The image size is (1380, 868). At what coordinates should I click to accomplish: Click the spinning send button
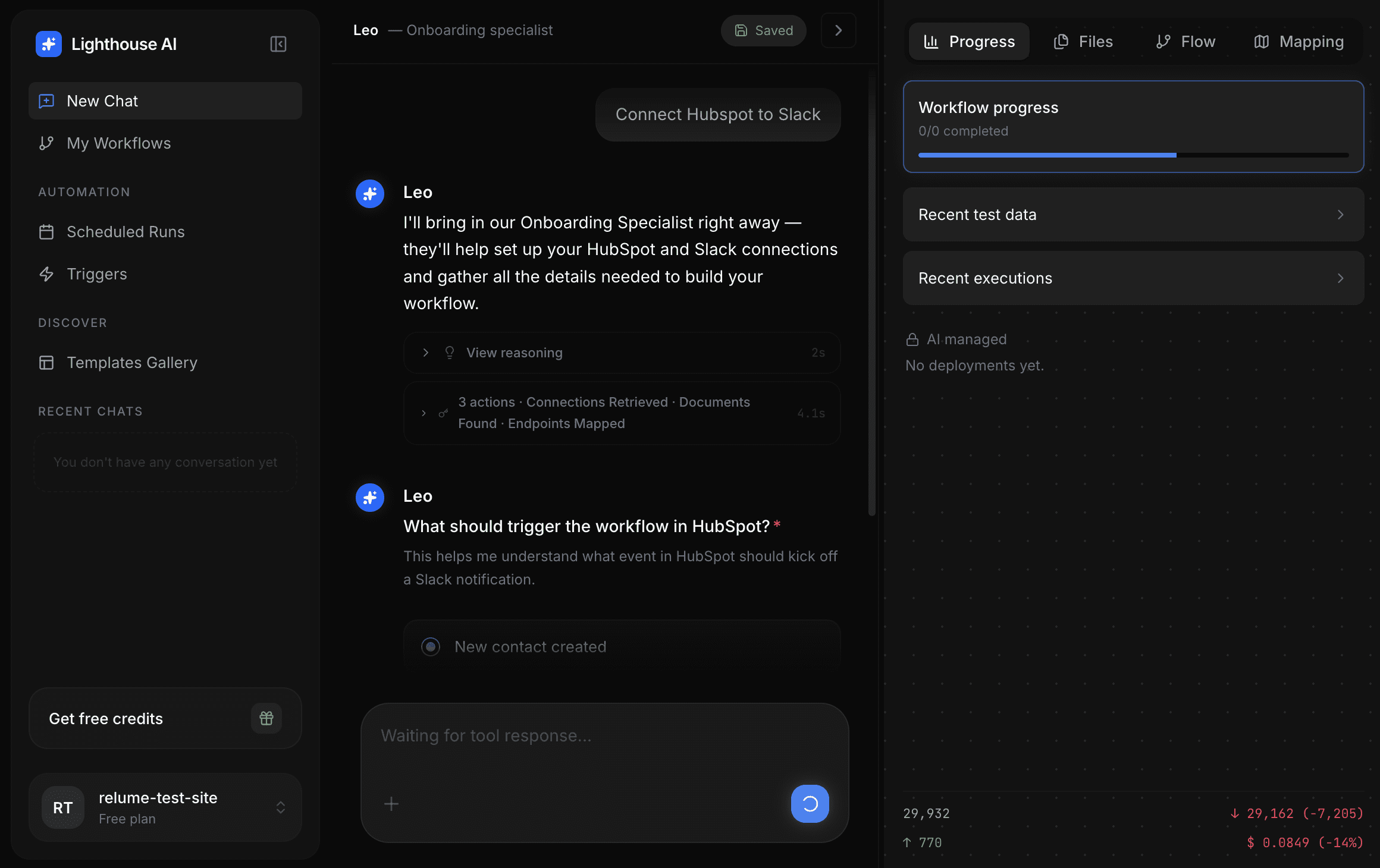[810, 804]
